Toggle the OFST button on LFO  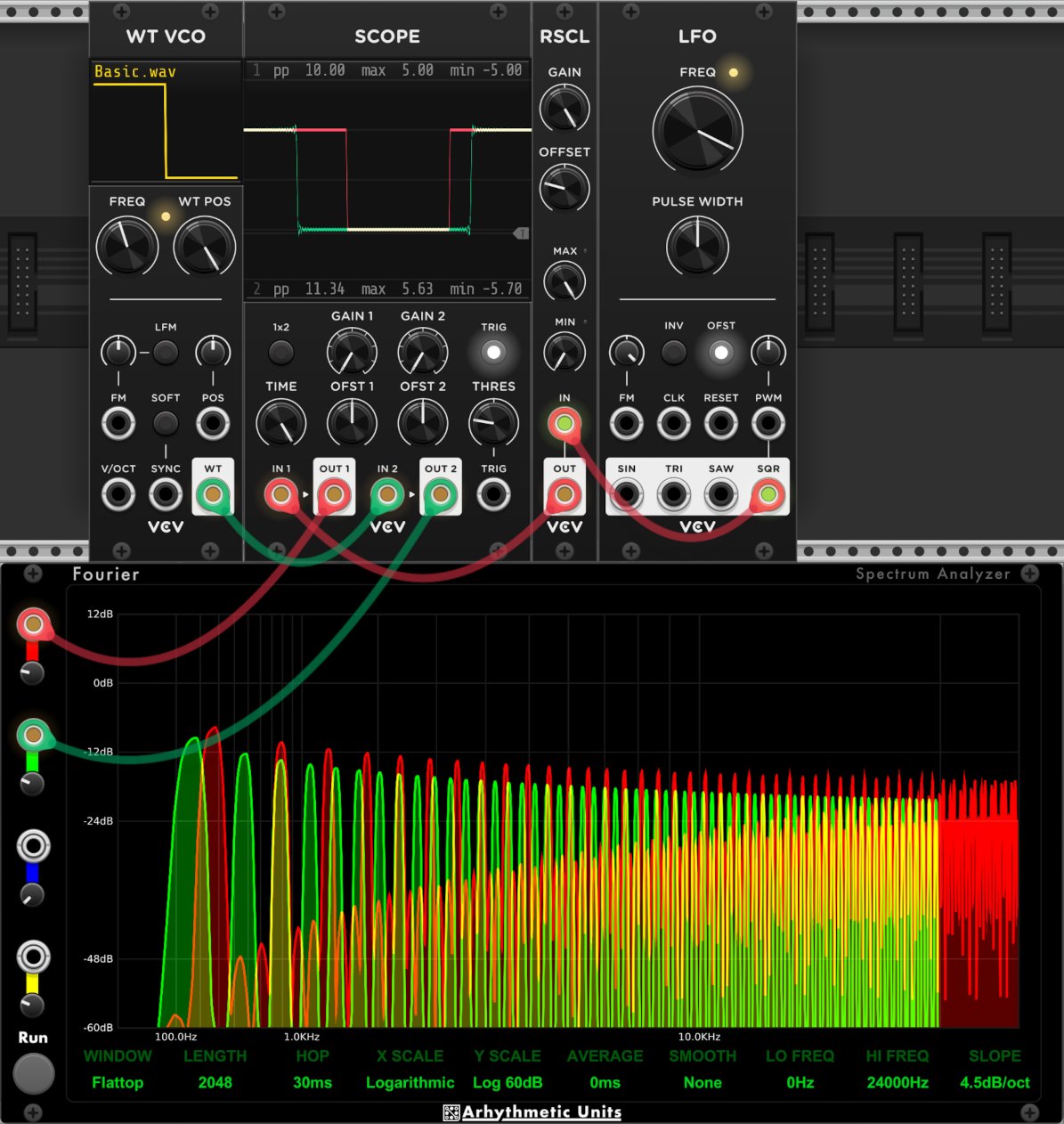(721, 353)
